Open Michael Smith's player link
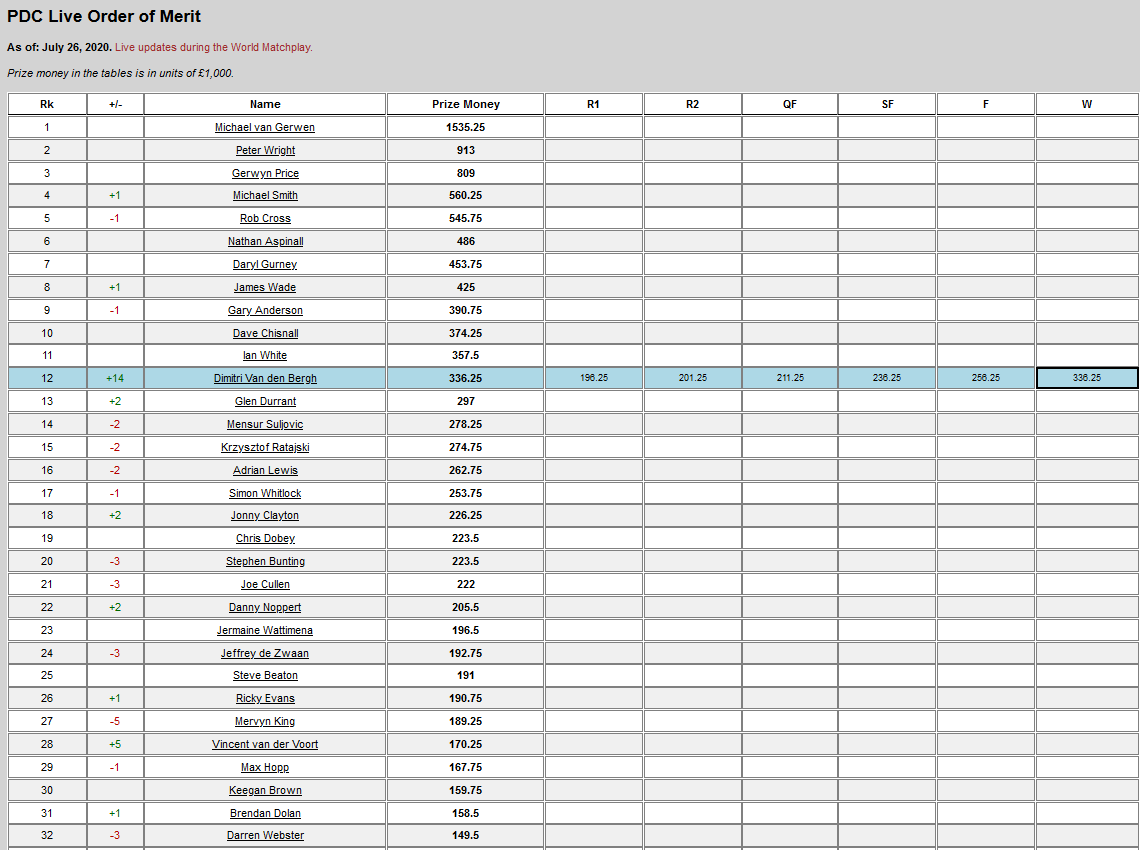 (265, 196)
